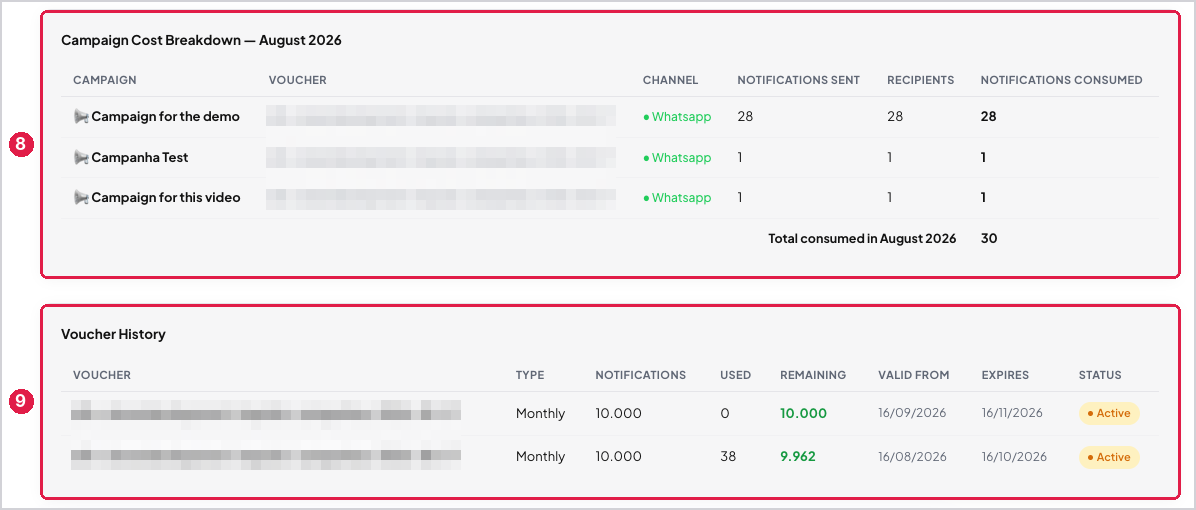1196x510 pixels.
Task: Click the NOTIFICATIONS header in Voucher History
Action: (x=641, y=375)
